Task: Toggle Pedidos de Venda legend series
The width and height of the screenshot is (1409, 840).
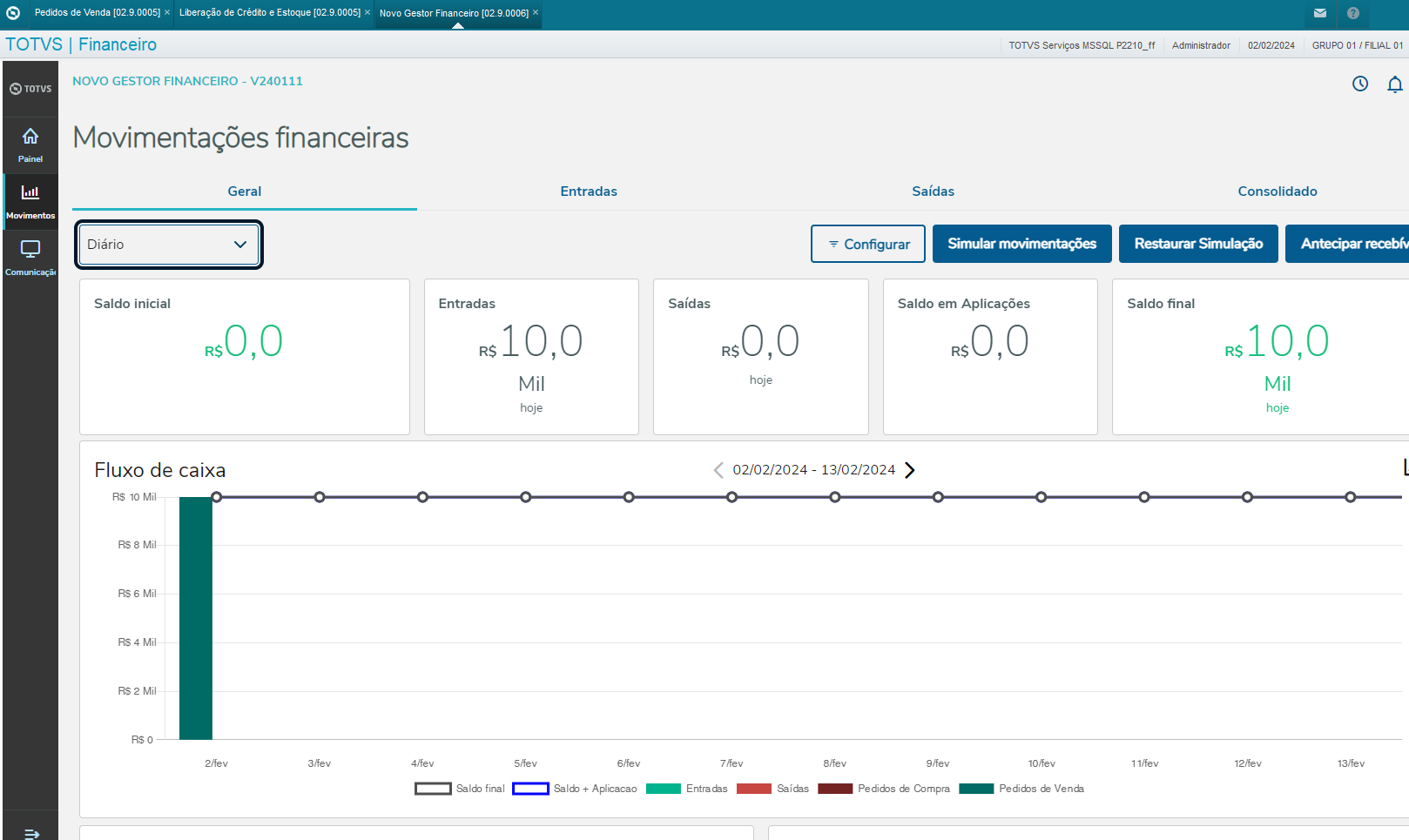Action: click(x=1021, y=789)
